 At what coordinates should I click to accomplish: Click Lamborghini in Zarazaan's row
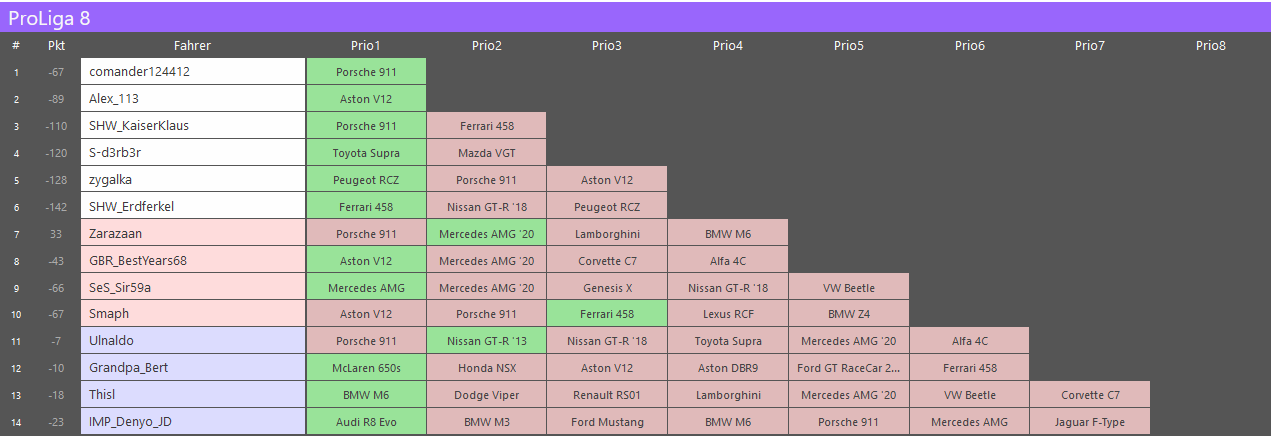click(x=607, y=234)
